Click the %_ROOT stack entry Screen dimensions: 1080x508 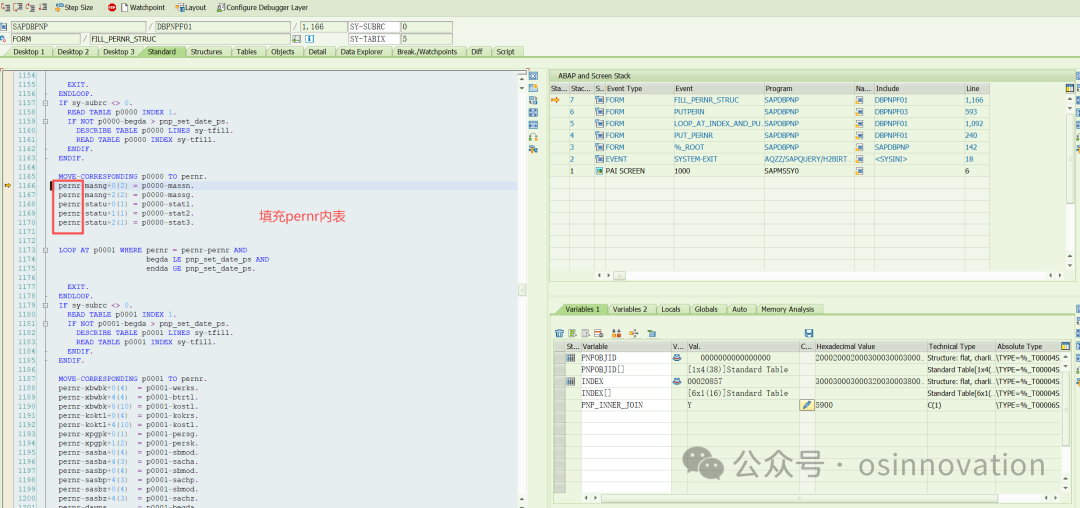pyautogui.click(x=718, y=147)
